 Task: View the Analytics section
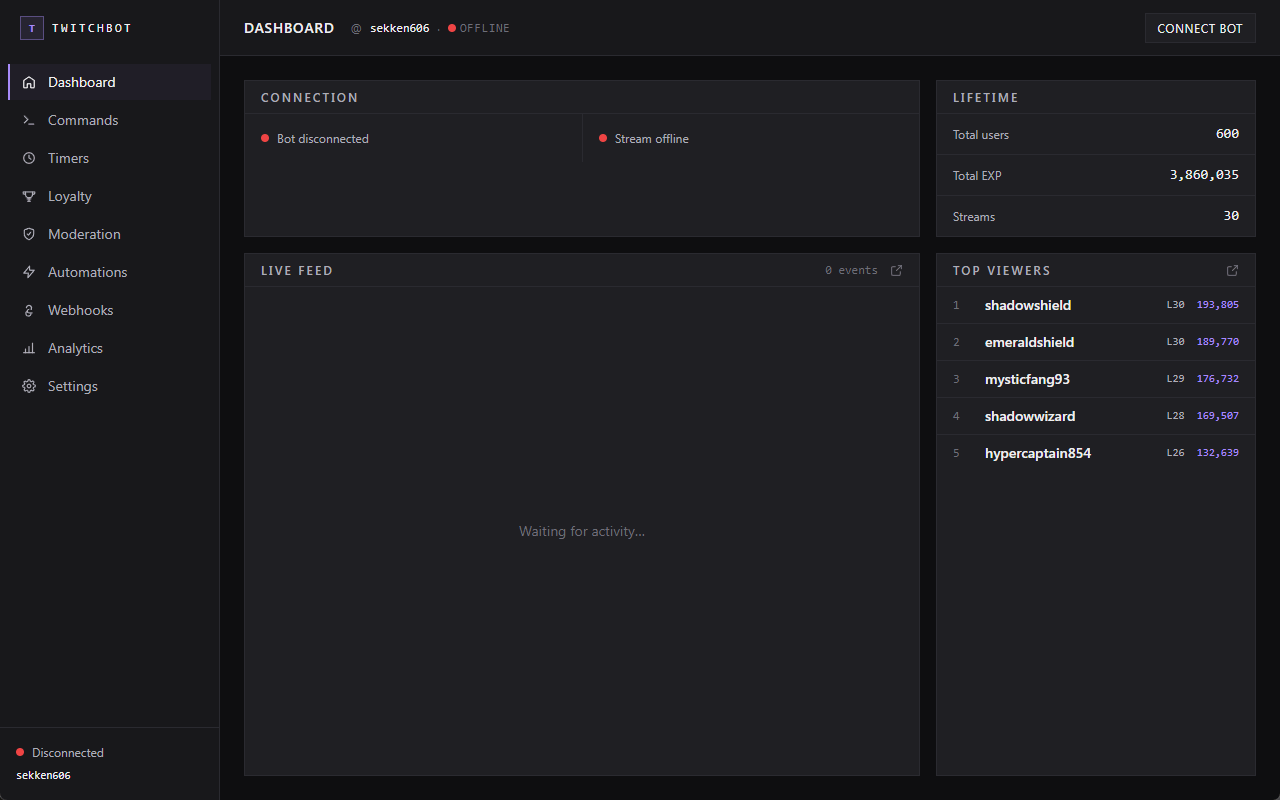(x=110, y=348)
